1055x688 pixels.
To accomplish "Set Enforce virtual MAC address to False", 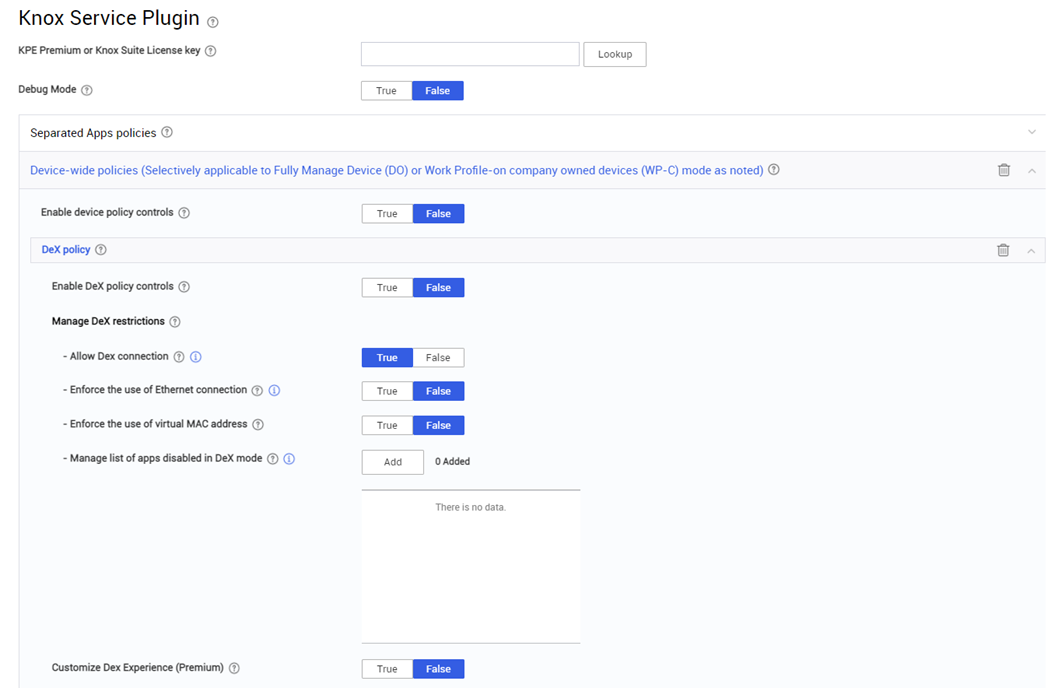I will tap(438, 426).
